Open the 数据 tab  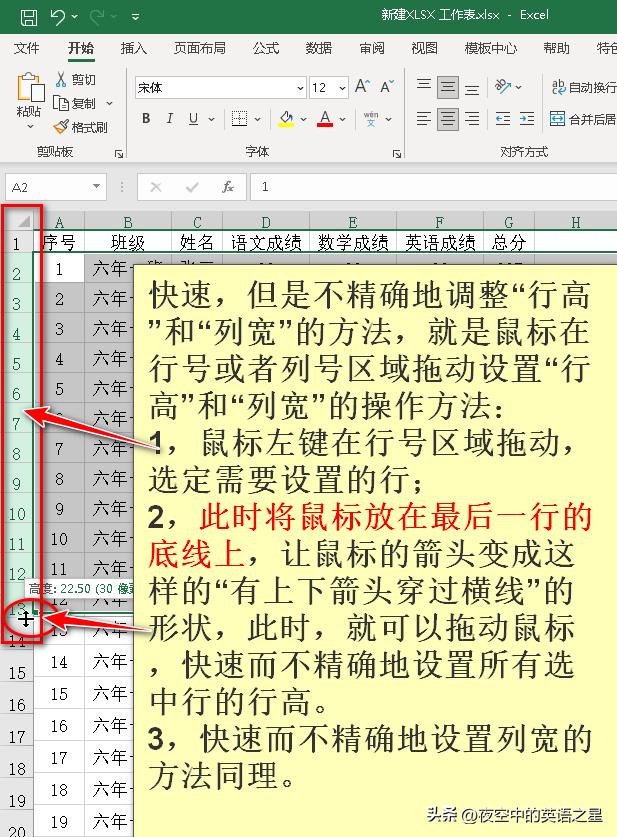click(319, 49)
